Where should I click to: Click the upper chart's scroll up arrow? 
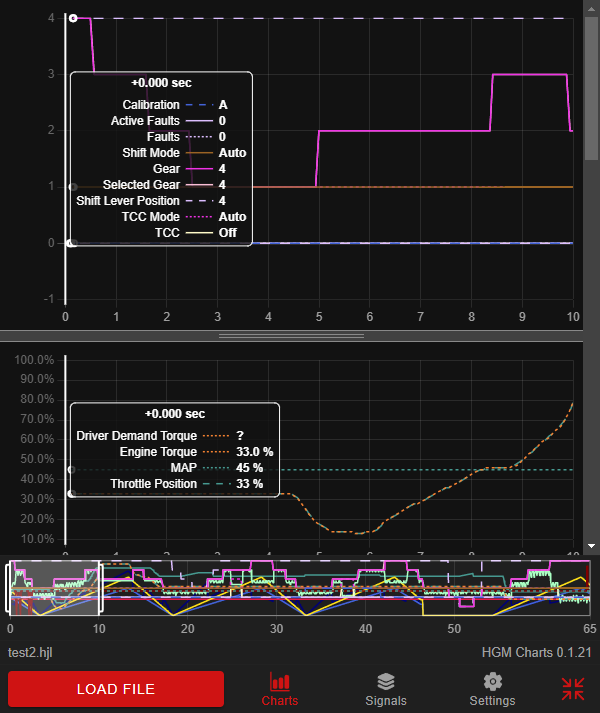591,7
